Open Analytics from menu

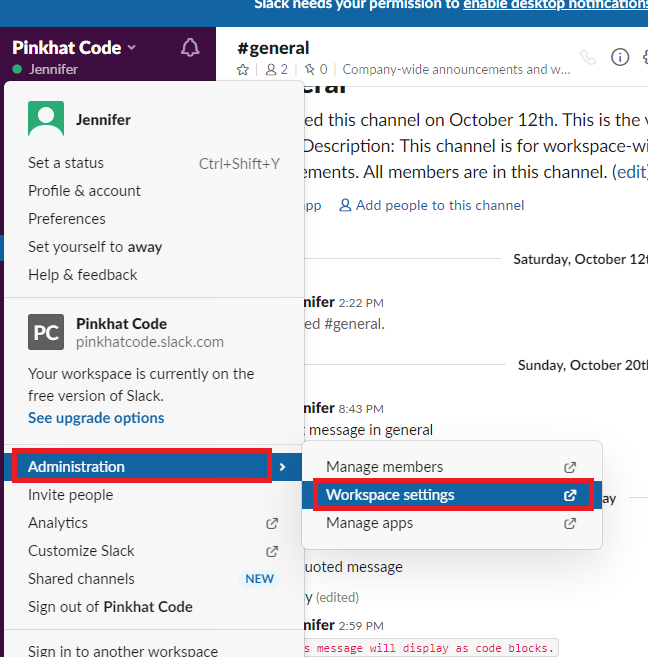154,523
